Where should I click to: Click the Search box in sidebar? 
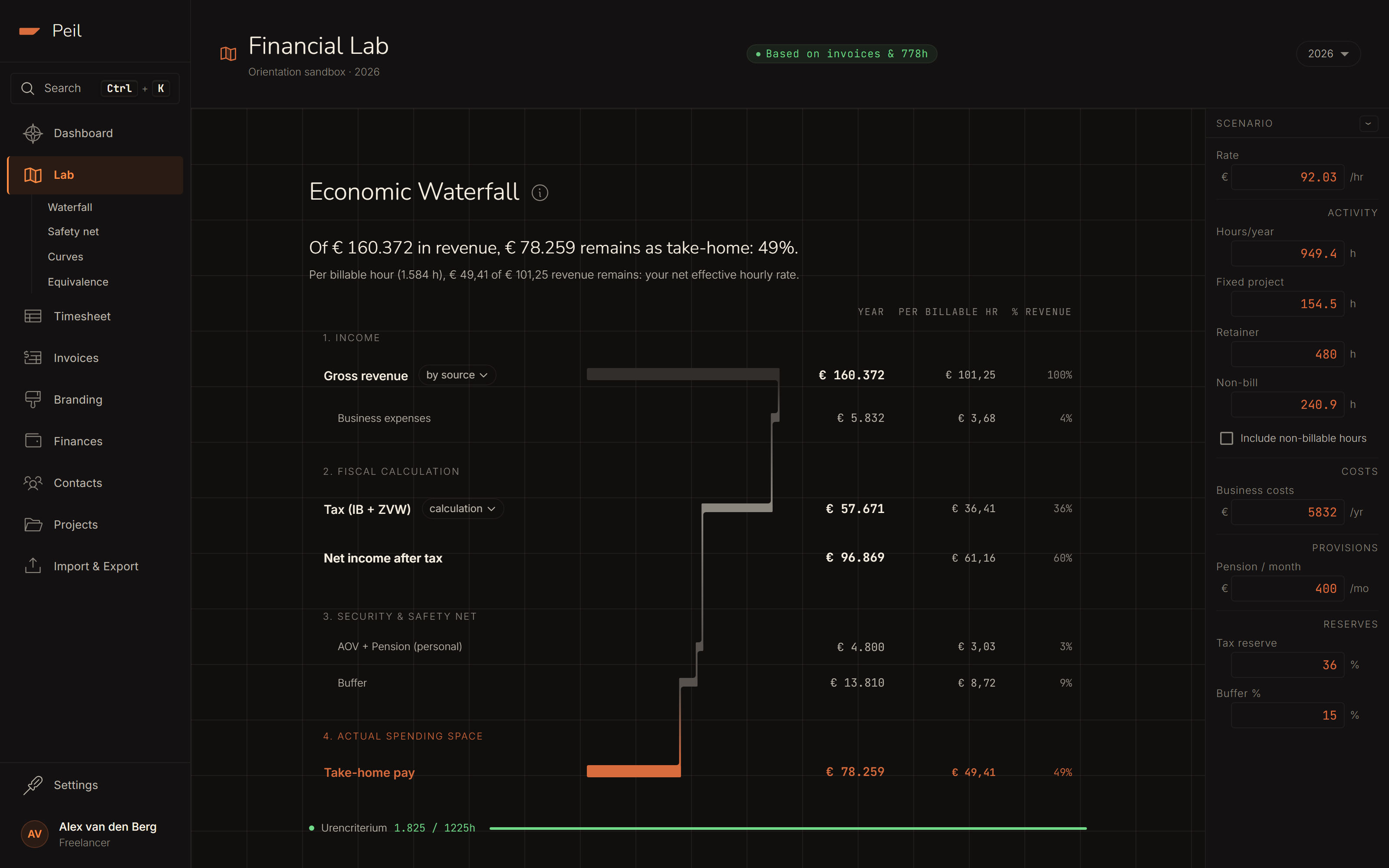pyautogui.click(x=95, y=89)
